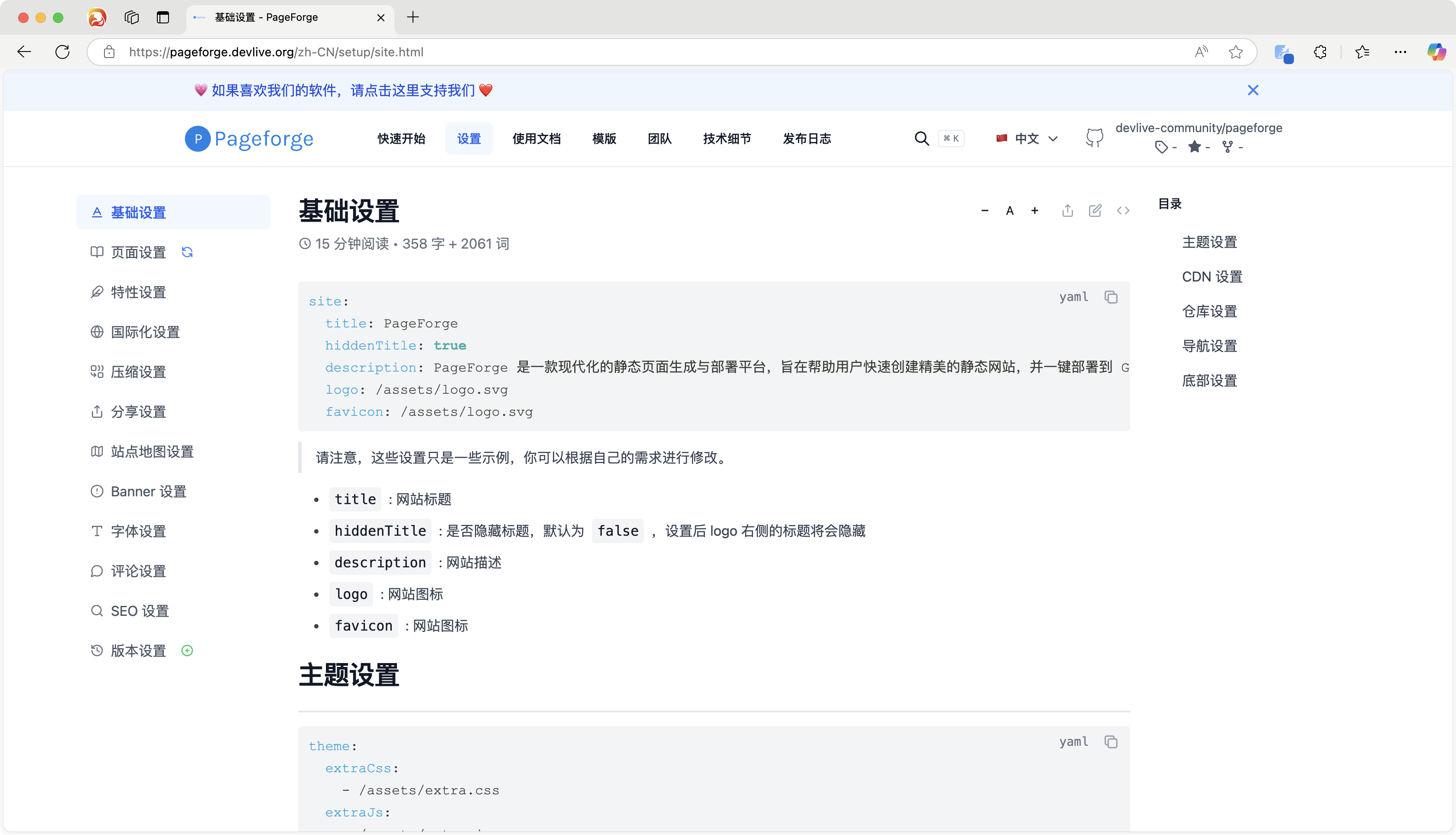
Task: Click the GitHub octocat icon
Action: pos(1094,138)
